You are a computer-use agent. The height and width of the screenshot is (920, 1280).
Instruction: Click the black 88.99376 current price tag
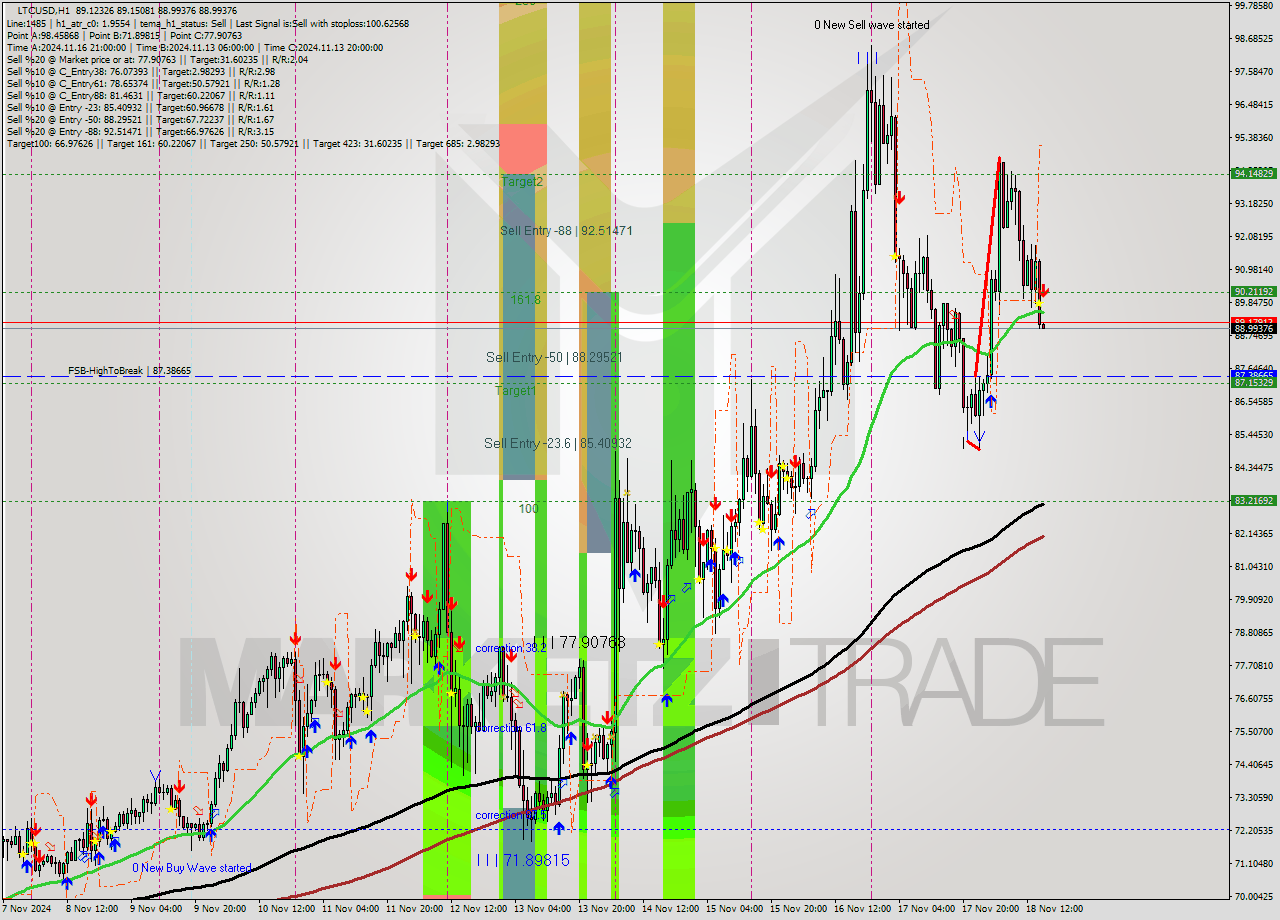click(x=1254, y=328)
